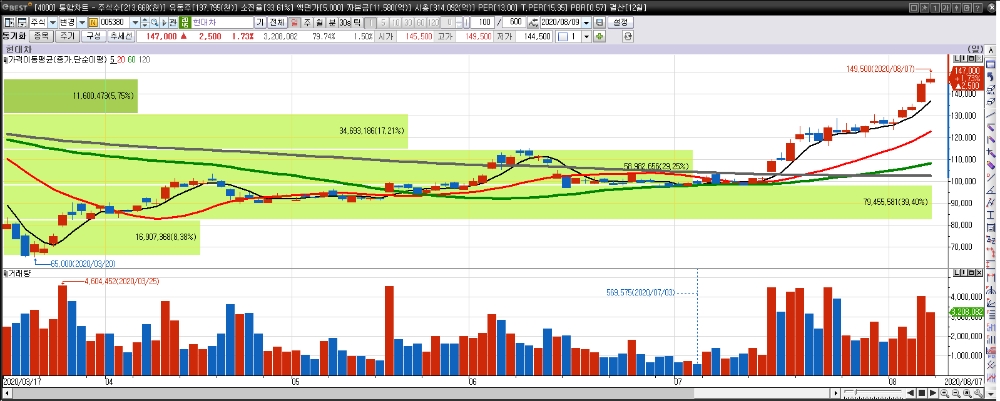
Task: Click the chart adjust icon next to the 600 field
Action: tap(533, 22)
